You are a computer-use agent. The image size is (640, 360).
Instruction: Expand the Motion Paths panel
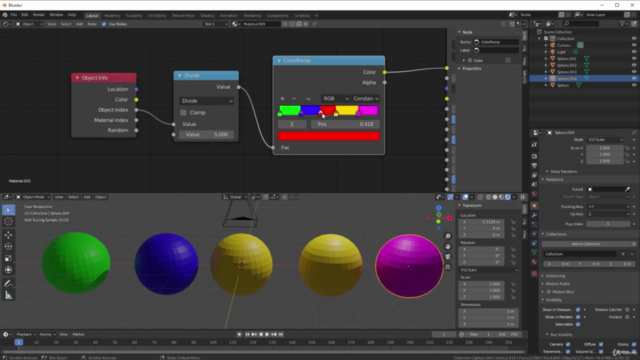pos(557,284)
